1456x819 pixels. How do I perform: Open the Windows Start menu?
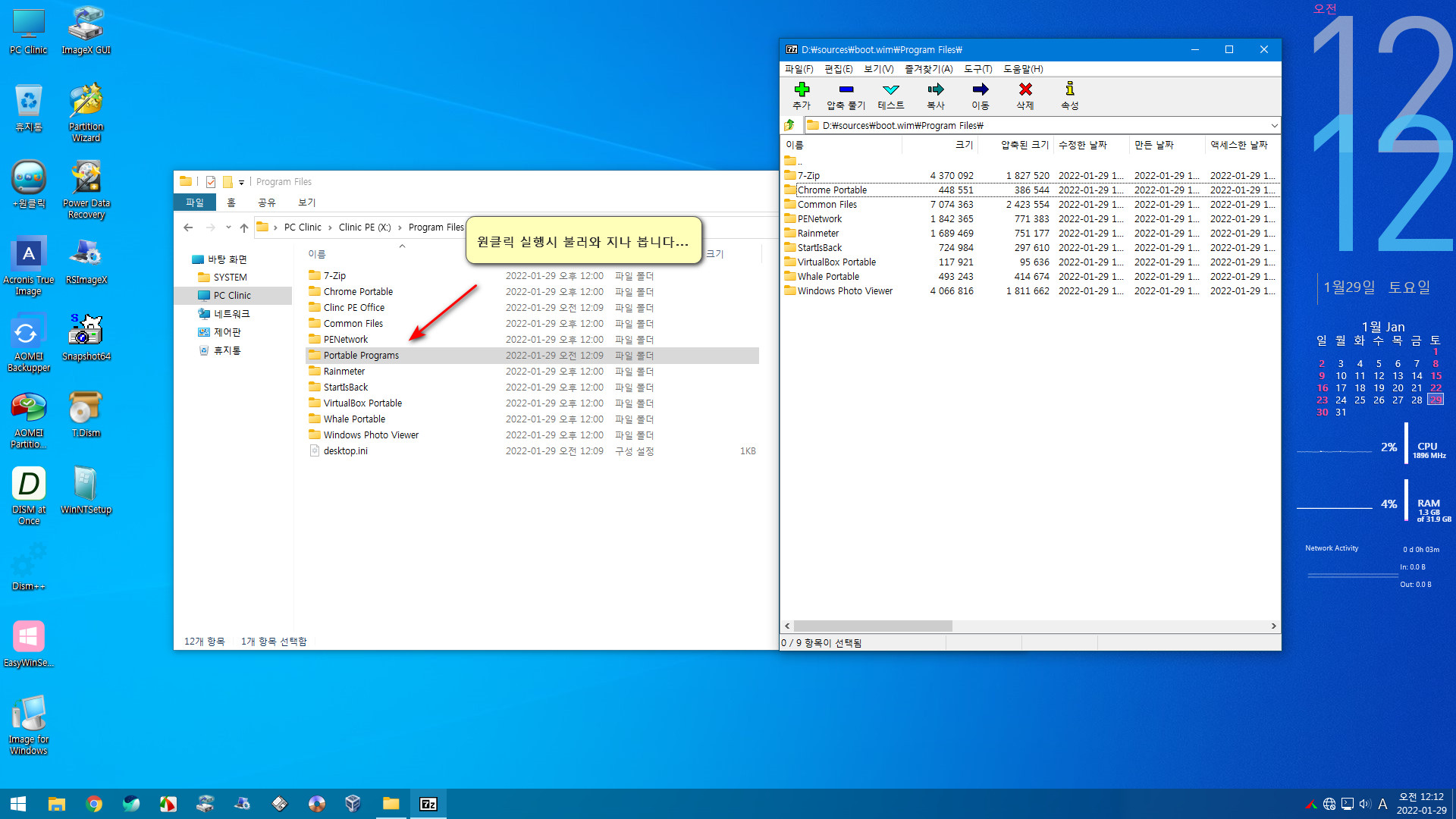[18, 804]
